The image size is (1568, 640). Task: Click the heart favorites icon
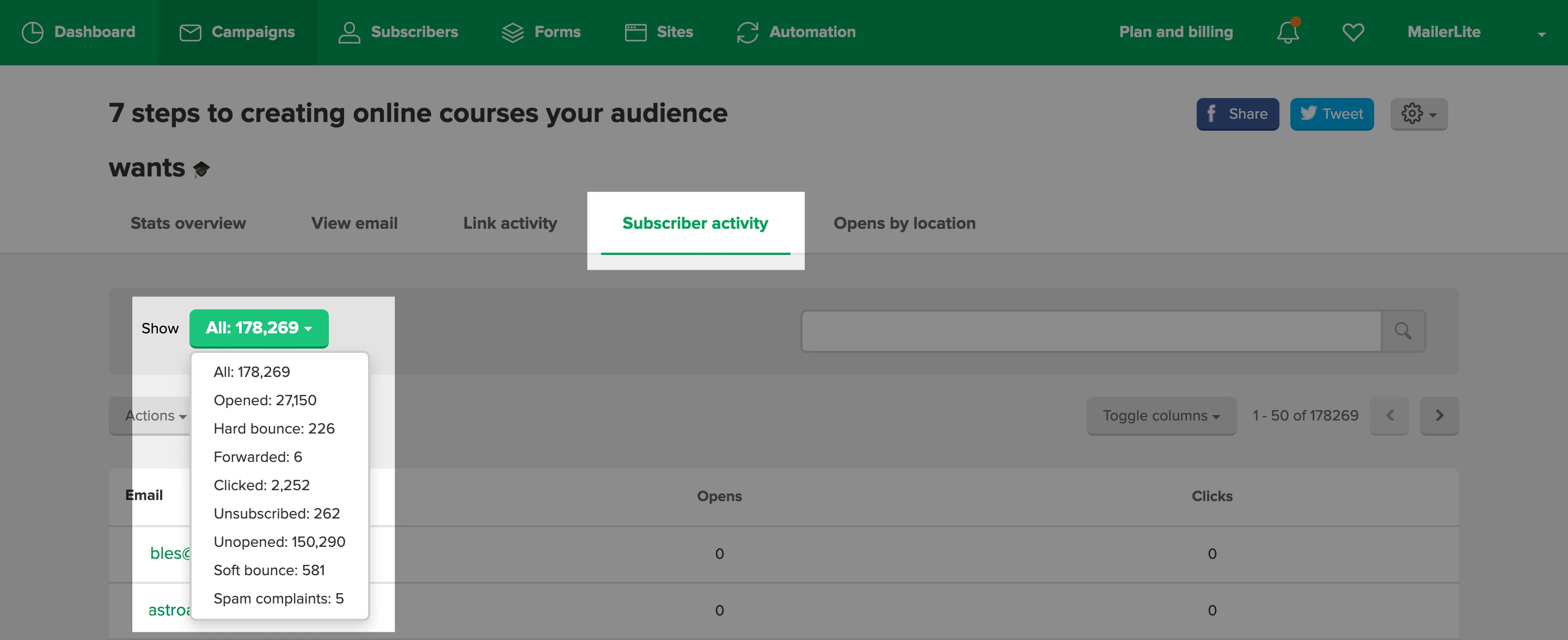coord(1352,32)
